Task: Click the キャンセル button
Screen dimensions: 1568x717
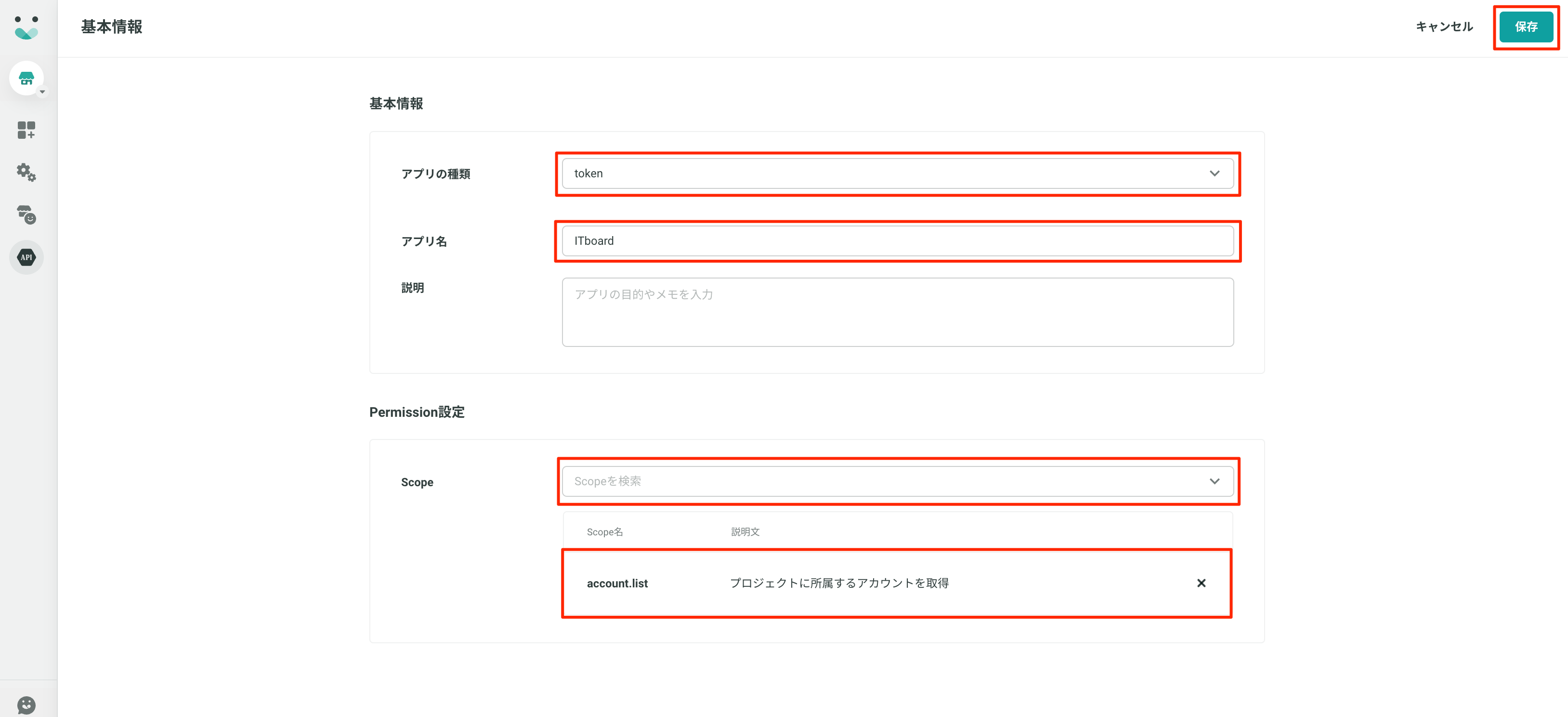Action: [x=1444, y=27]
